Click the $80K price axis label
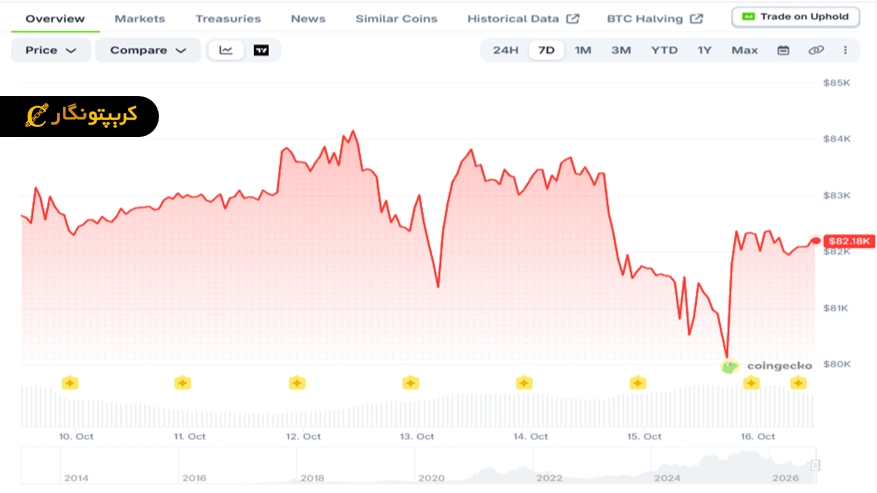 coord(837,364)
